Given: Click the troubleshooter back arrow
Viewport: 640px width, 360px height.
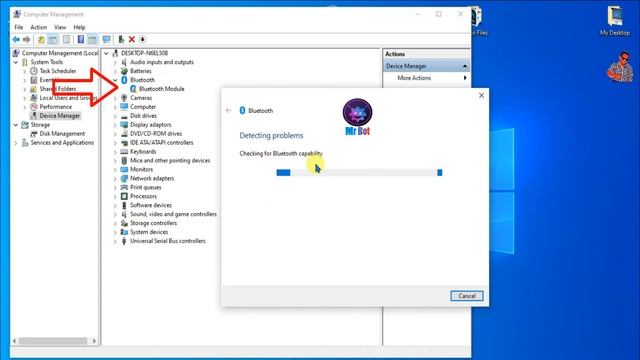Looking at the screenshot, I should pos(229,111).
